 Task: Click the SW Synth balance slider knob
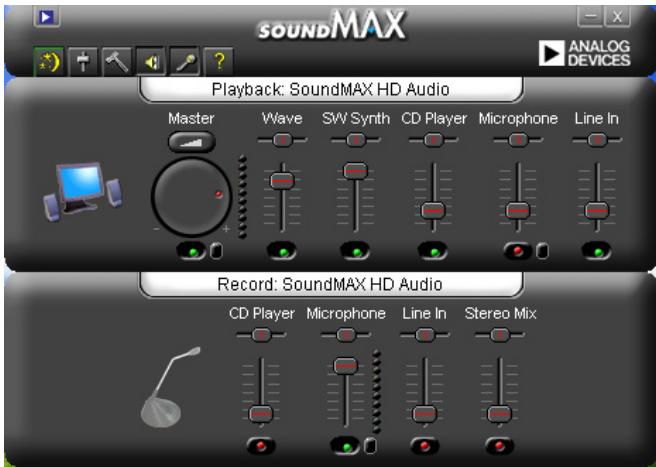pos(356,140)
